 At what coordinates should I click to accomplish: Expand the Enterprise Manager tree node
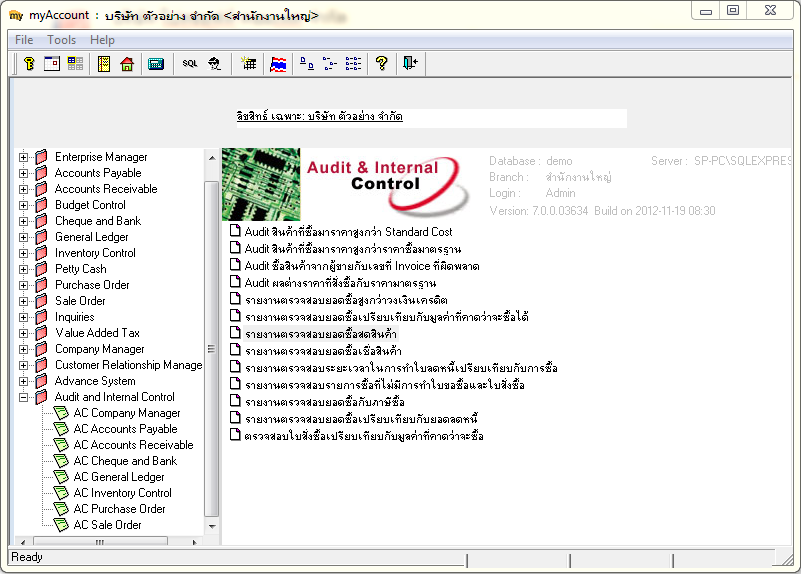coord(23,157)
